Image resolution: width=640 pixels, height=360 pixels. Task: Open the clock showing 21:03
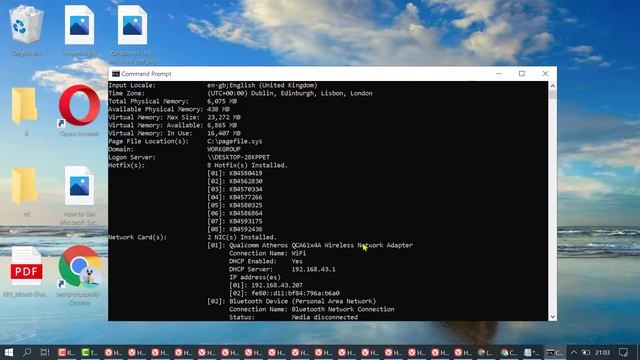pos(602,352)
